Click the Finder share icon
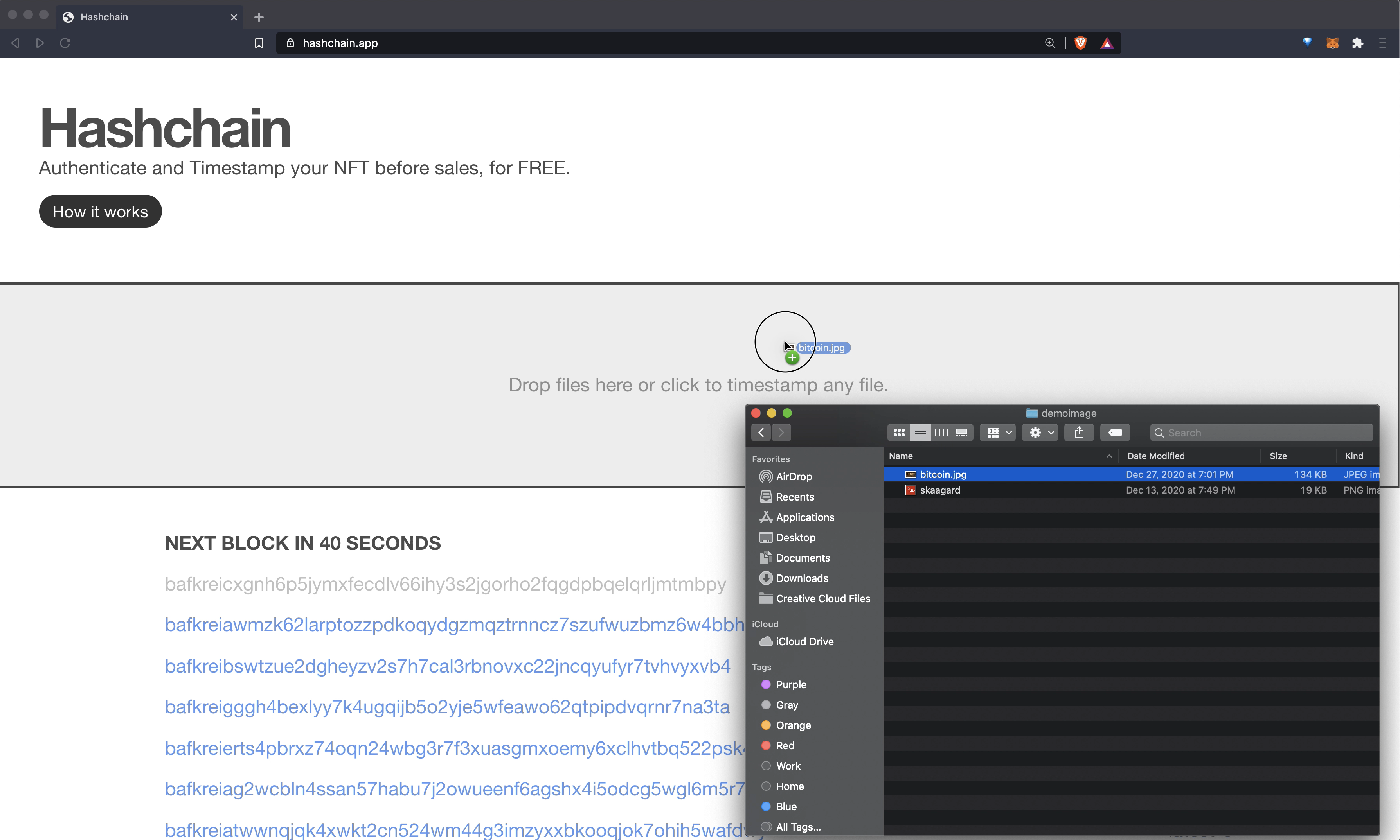Screen dimensions: 1400x840 1079,433
